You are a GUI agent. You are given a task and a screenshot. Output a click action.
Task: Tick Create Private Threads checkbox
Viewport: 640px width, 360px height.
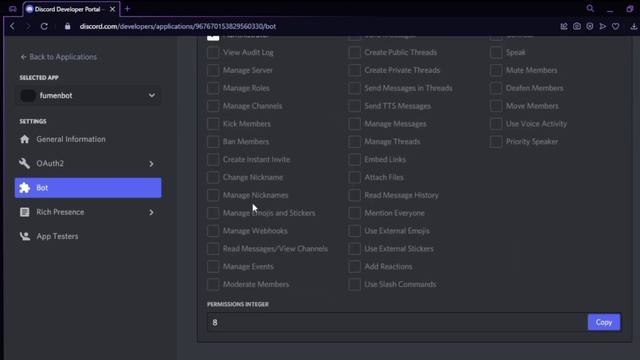355,70
